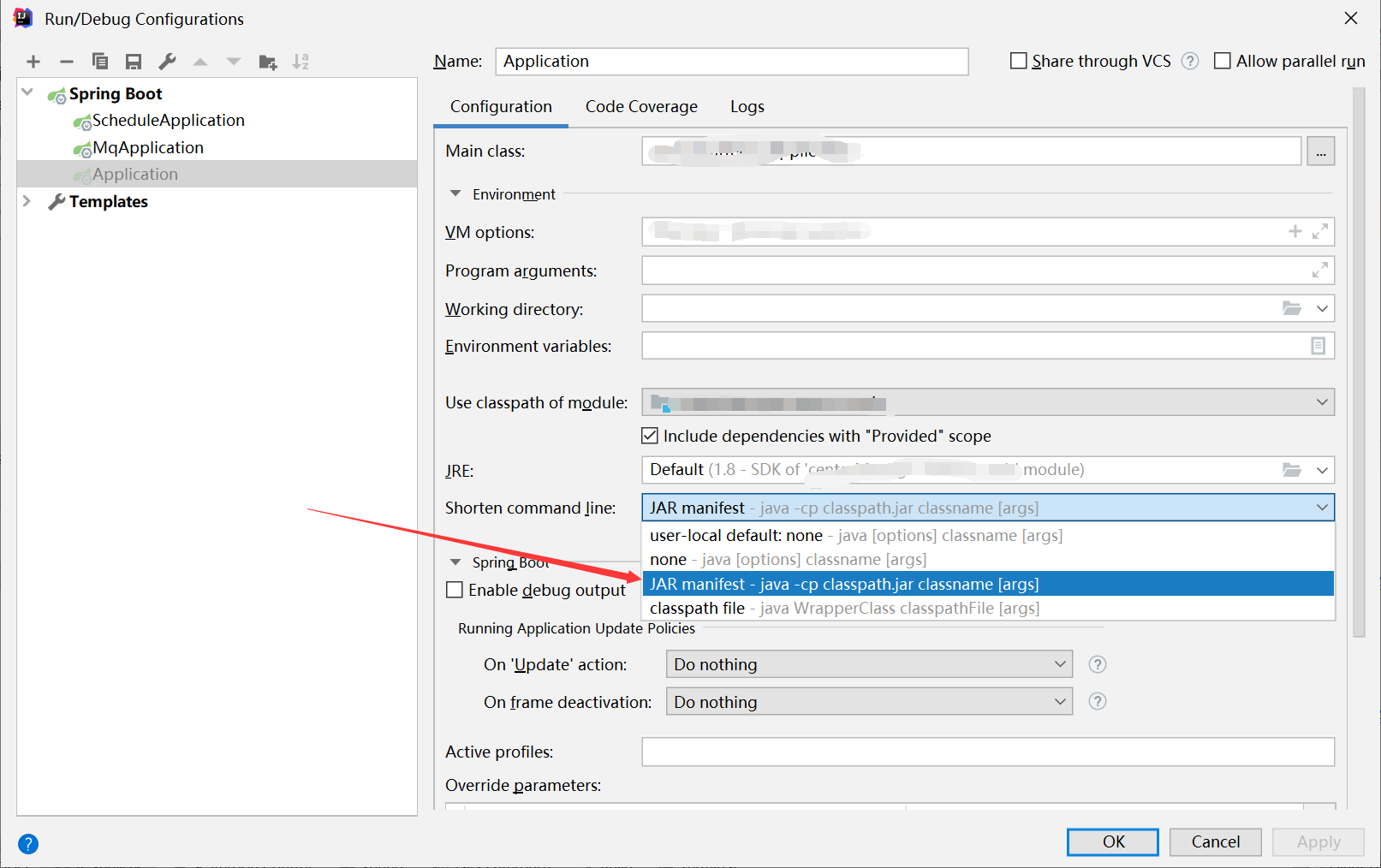Select the MqApplication run configuration
Viewport: 1381px width, 868px height.
click(x=147, y=148)
